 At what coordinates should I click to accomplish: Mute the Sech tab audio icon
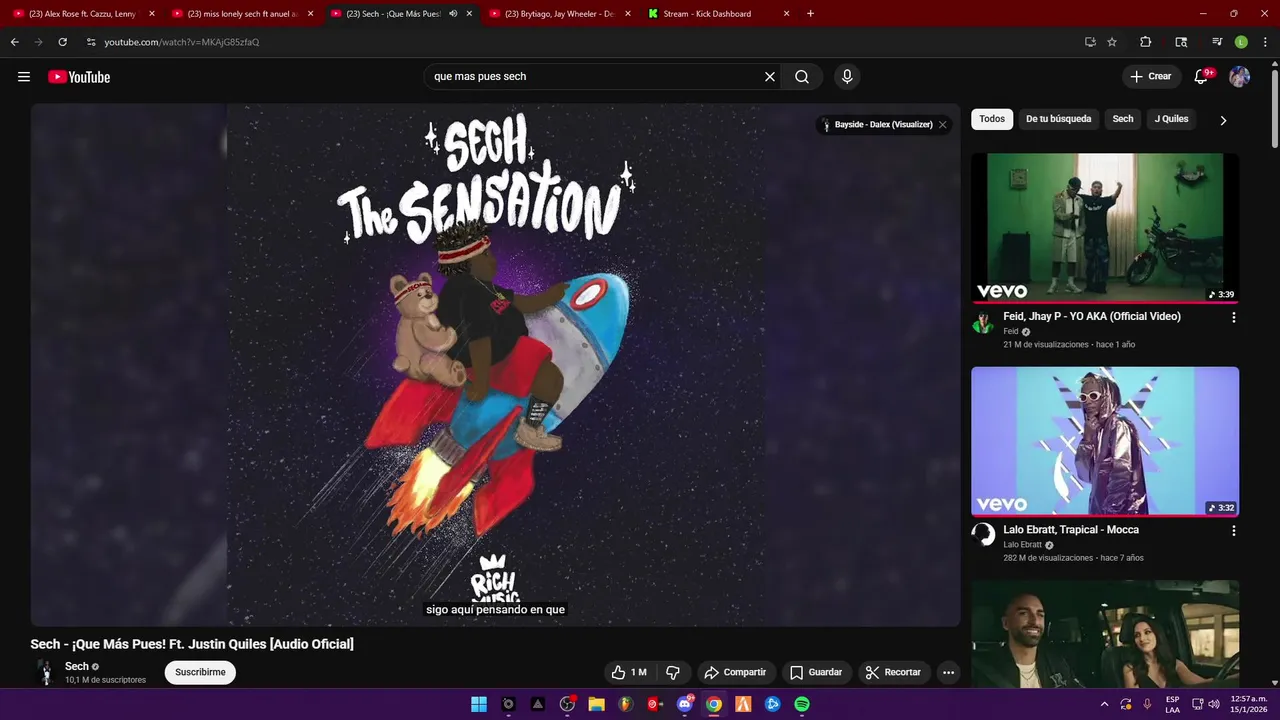pos(453,14)
